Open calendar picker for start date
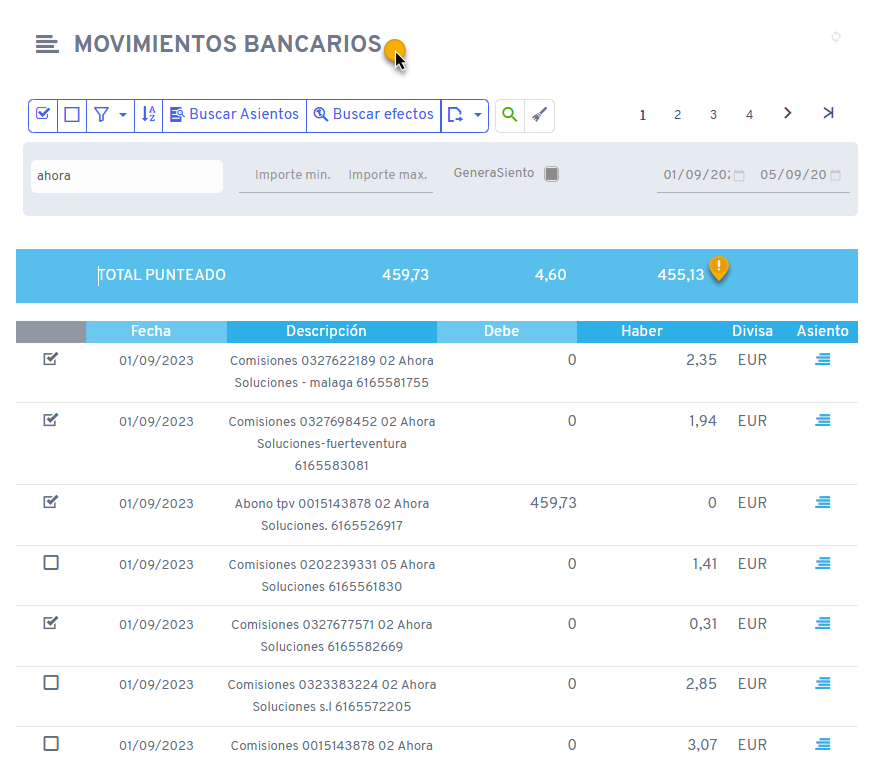This screenshot has height=759, width=895. tap(739, 176)
